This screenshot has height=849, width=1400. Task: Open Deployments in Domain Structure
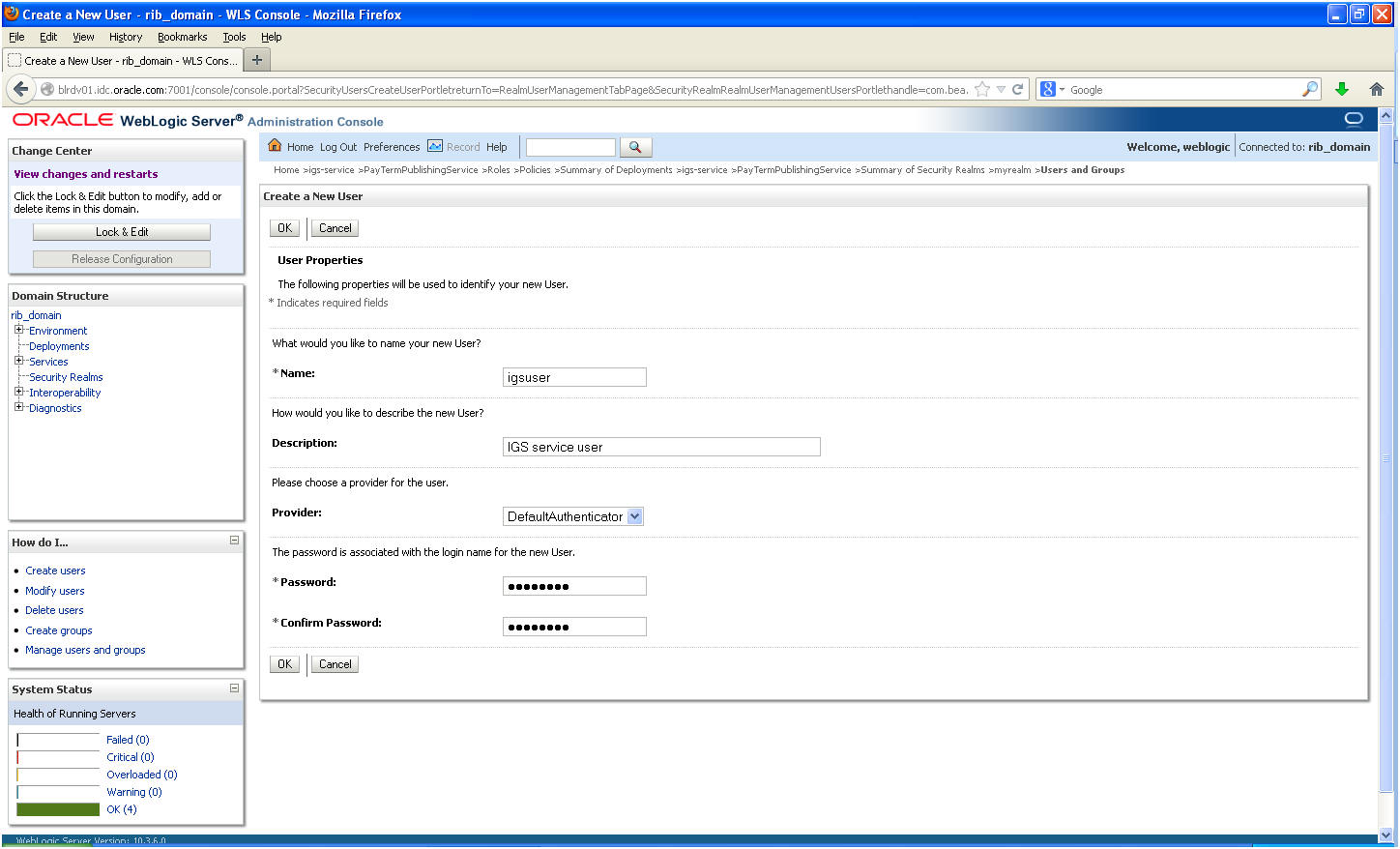tap(59, 346)
